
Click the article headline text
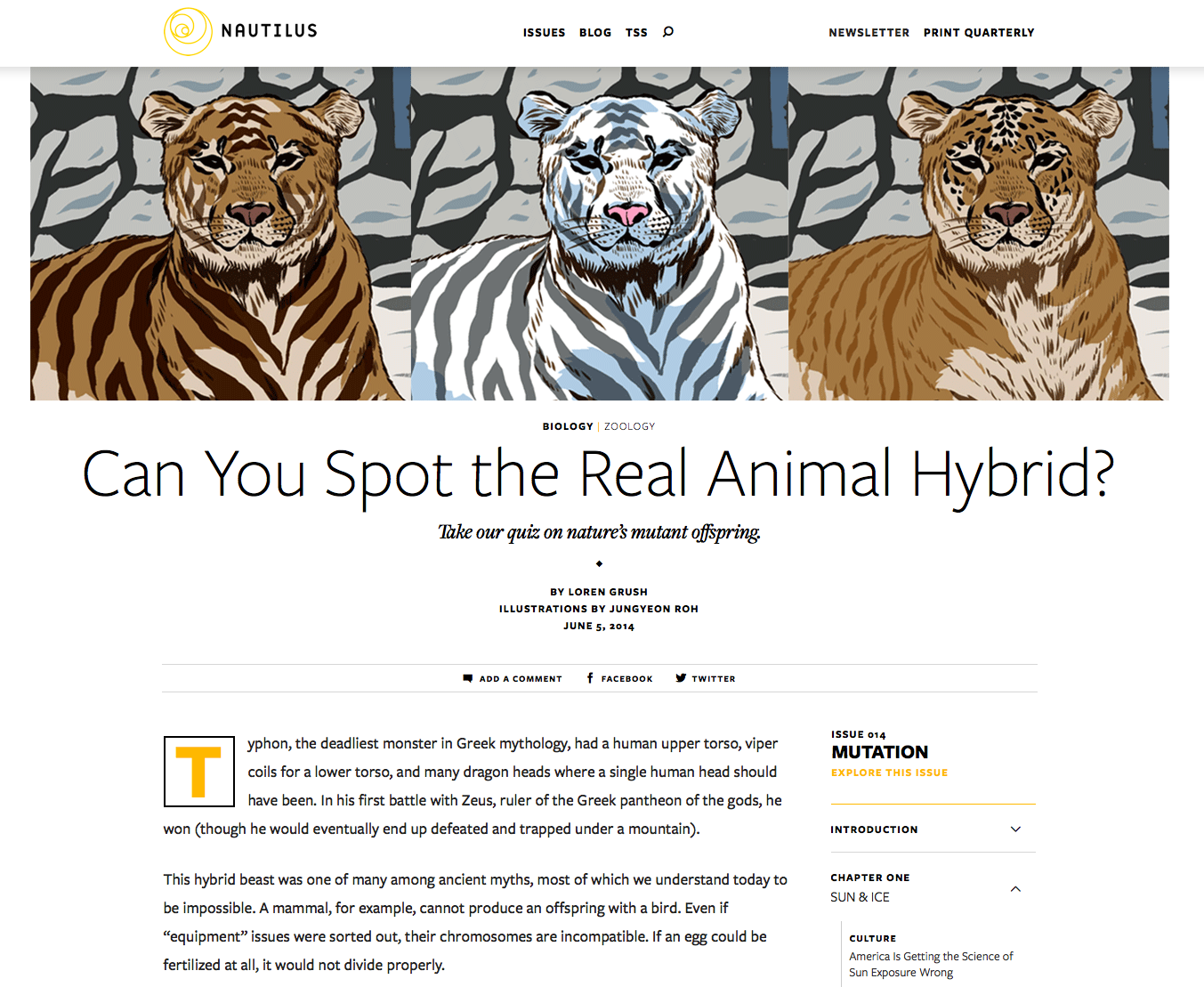[598, 474]
